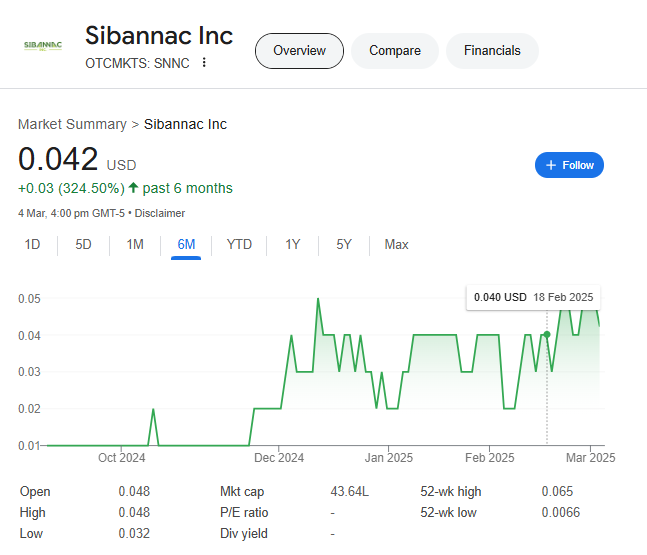This screenshot has height=555, width=647.
Task: Select the 6M time range
Action: point(186,244)
